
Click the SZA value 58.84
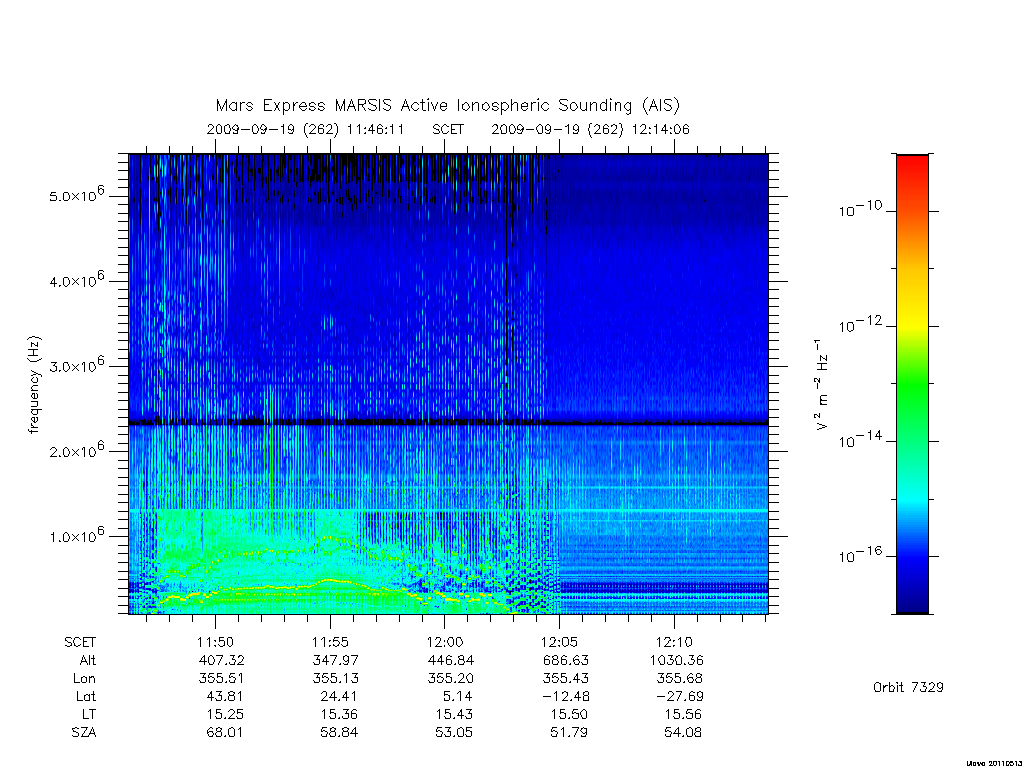[x=339, y=733]
